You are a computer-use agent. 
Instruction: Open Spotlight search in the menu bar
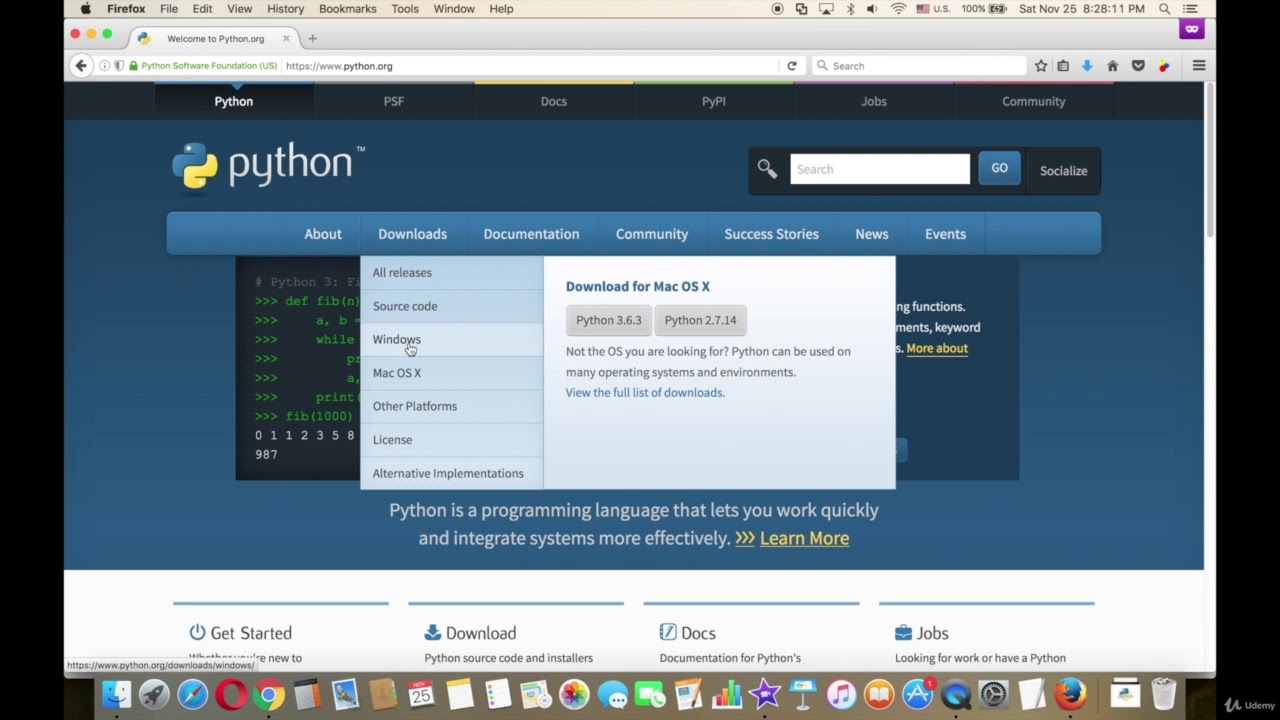1165,9
